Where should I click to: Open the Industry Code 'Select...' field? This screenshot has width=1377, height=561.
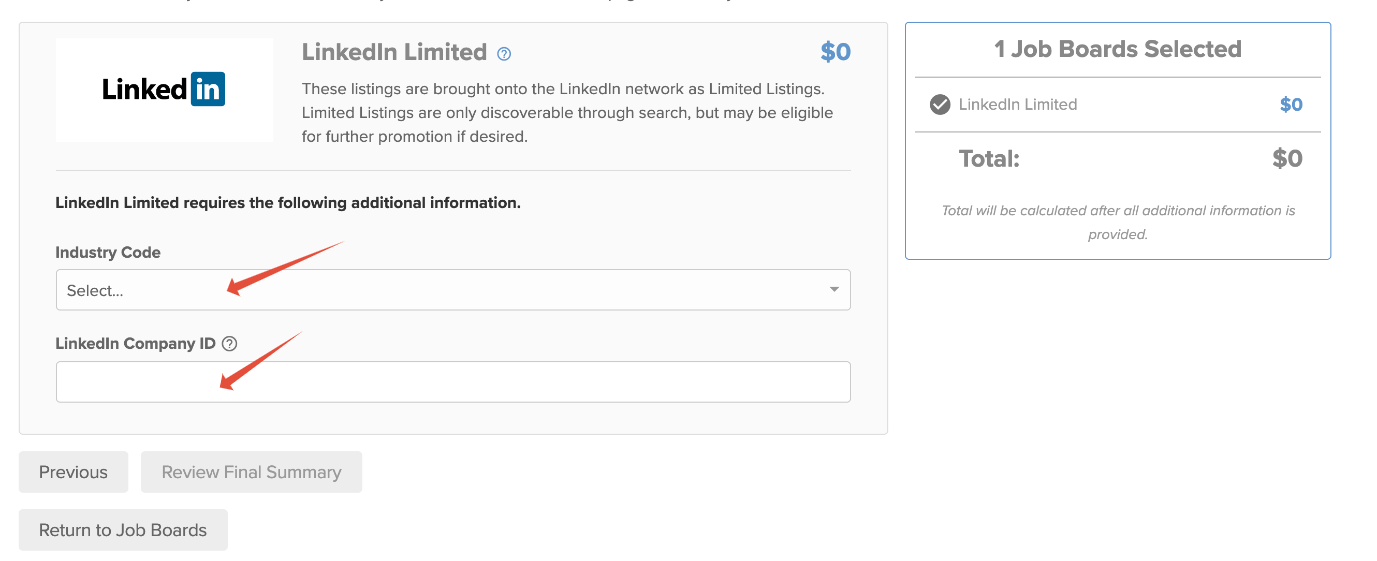click(440, 290)
